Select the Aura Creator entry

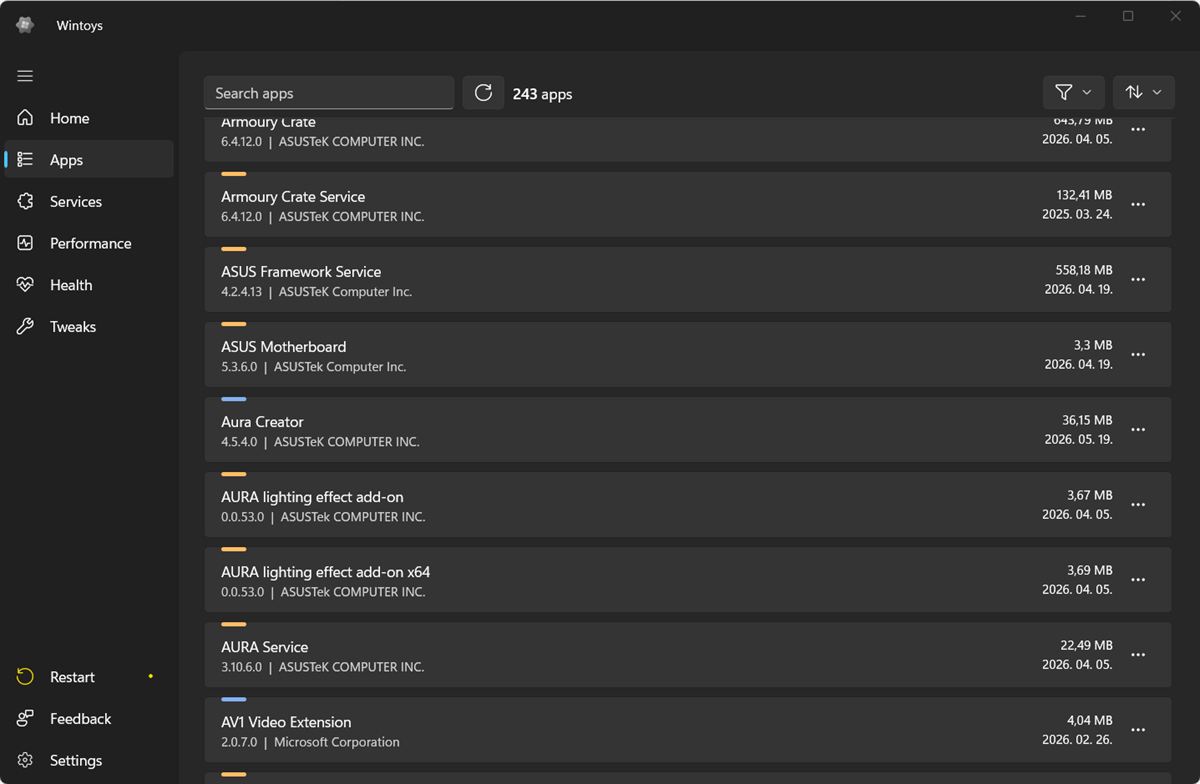[688, 430]
